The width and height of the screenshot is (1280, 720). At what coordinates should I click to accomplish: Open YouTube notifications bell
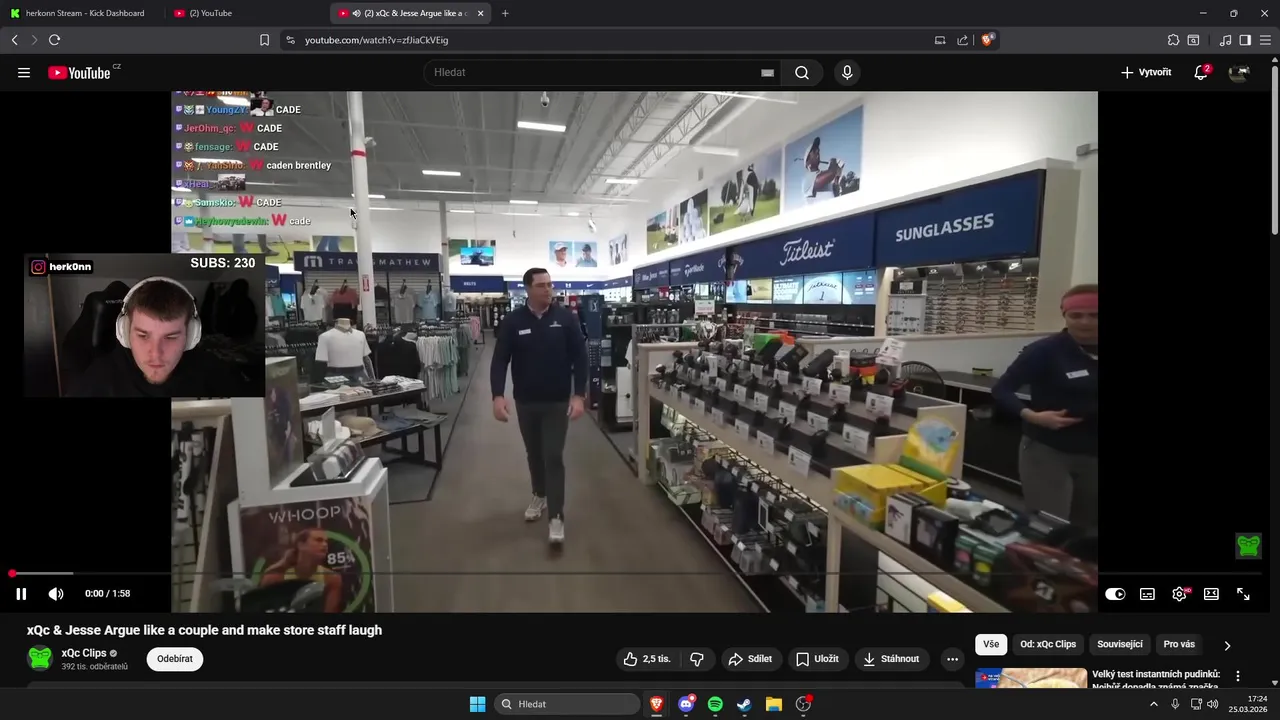[x=1201, y=73]
